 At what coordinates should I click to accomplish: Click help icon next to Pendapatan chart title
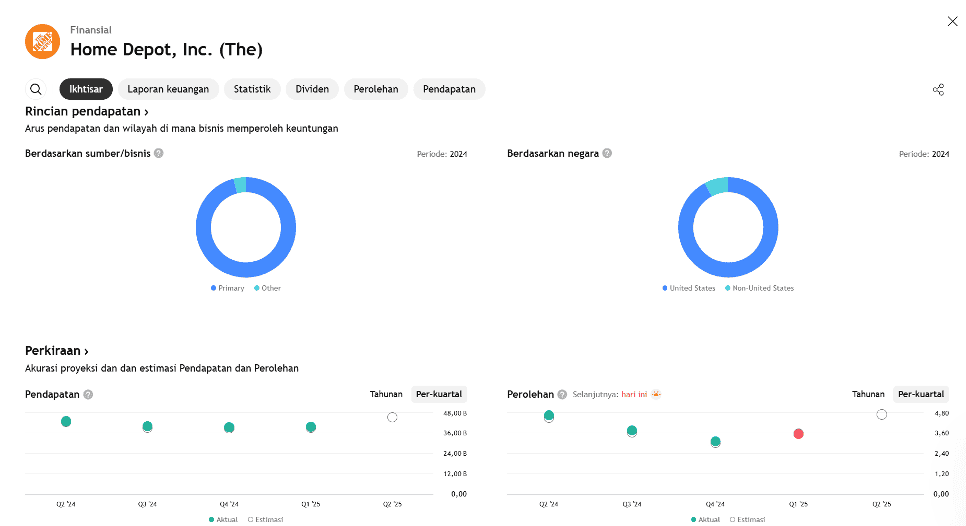tap(88, 395)
